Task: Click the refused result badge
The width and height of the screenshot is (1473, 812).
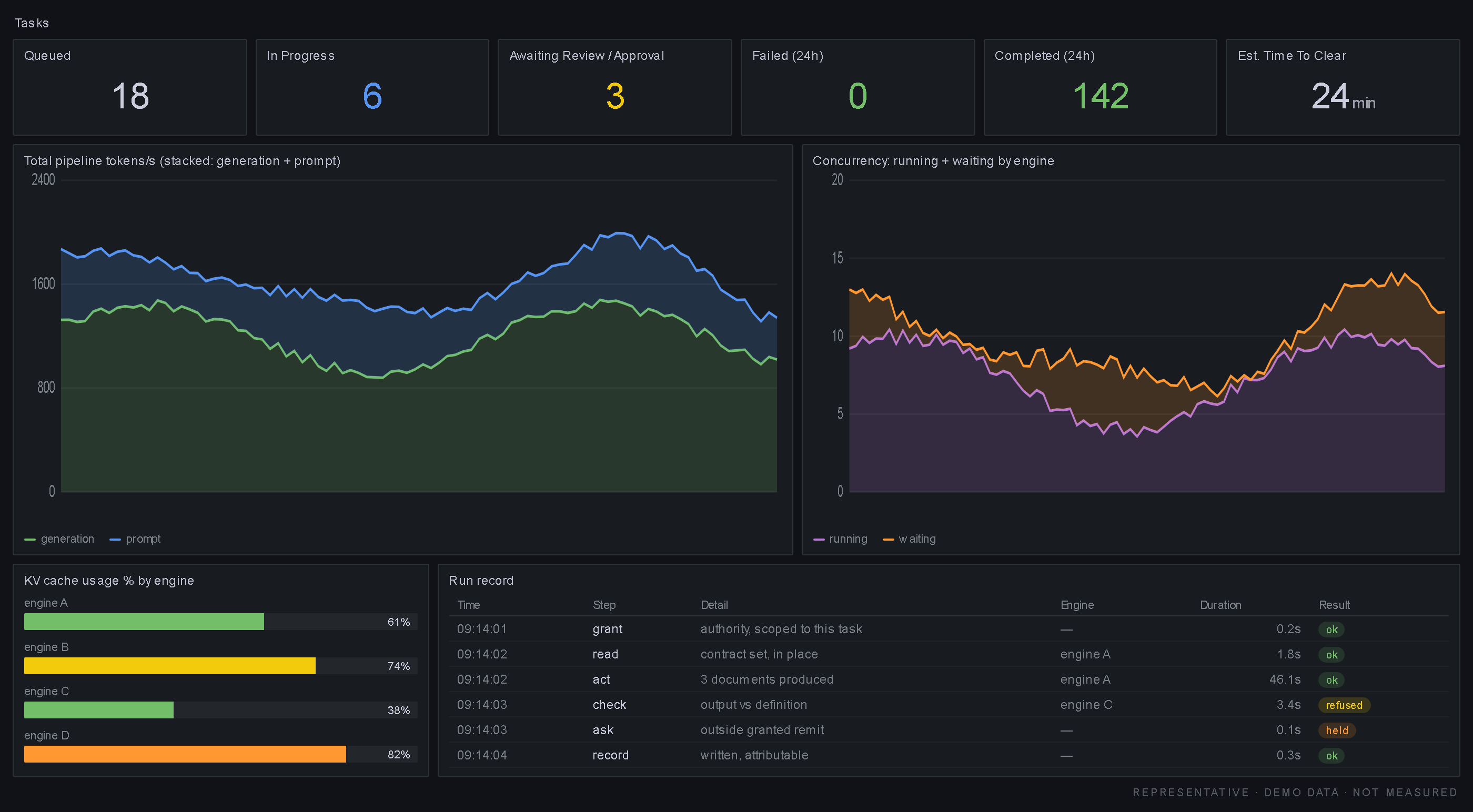Action: pyautogui.click(x=1344, y=705)
